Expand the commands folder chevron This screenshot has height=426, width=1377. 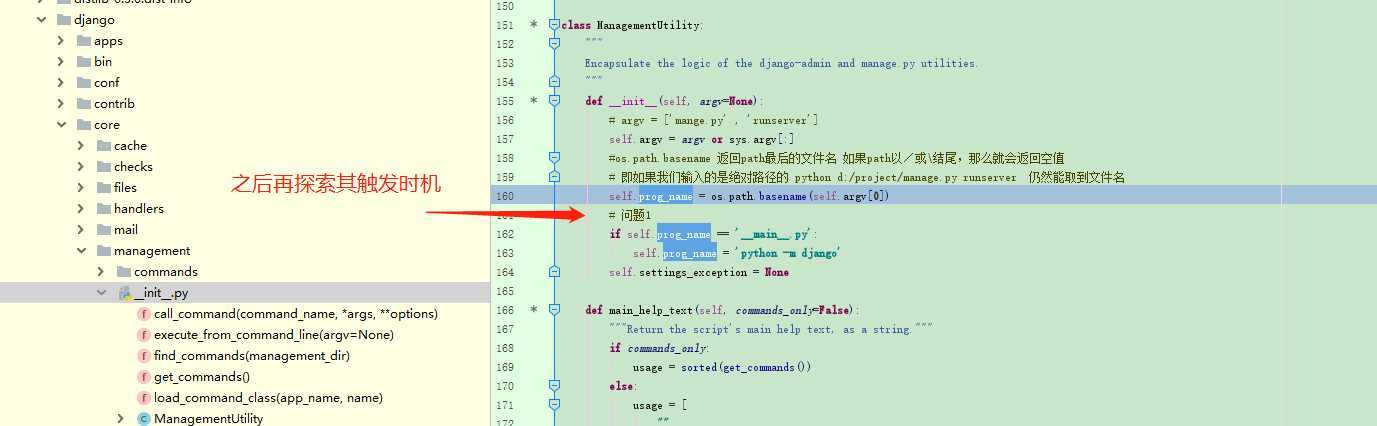(101, 271)
